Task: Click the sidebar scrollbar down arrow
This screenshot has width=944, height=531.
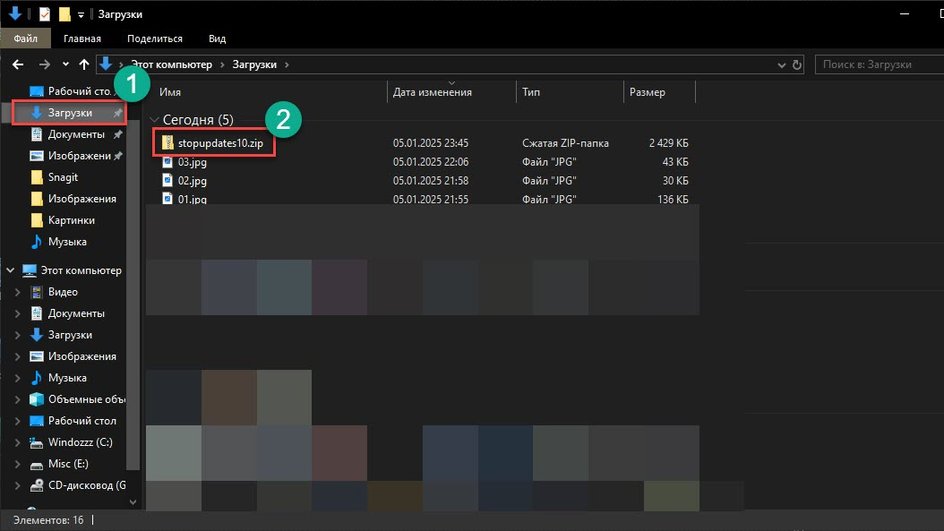Action: [133, 502]
